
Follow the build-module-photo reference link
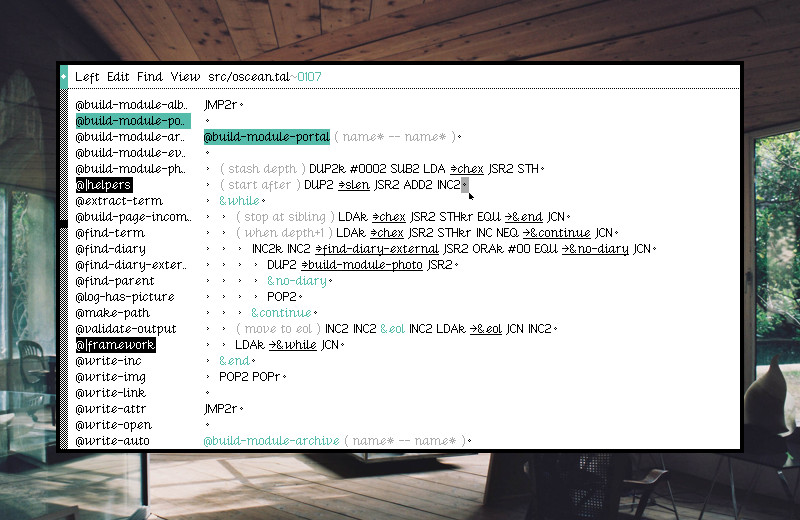(361, 265)
